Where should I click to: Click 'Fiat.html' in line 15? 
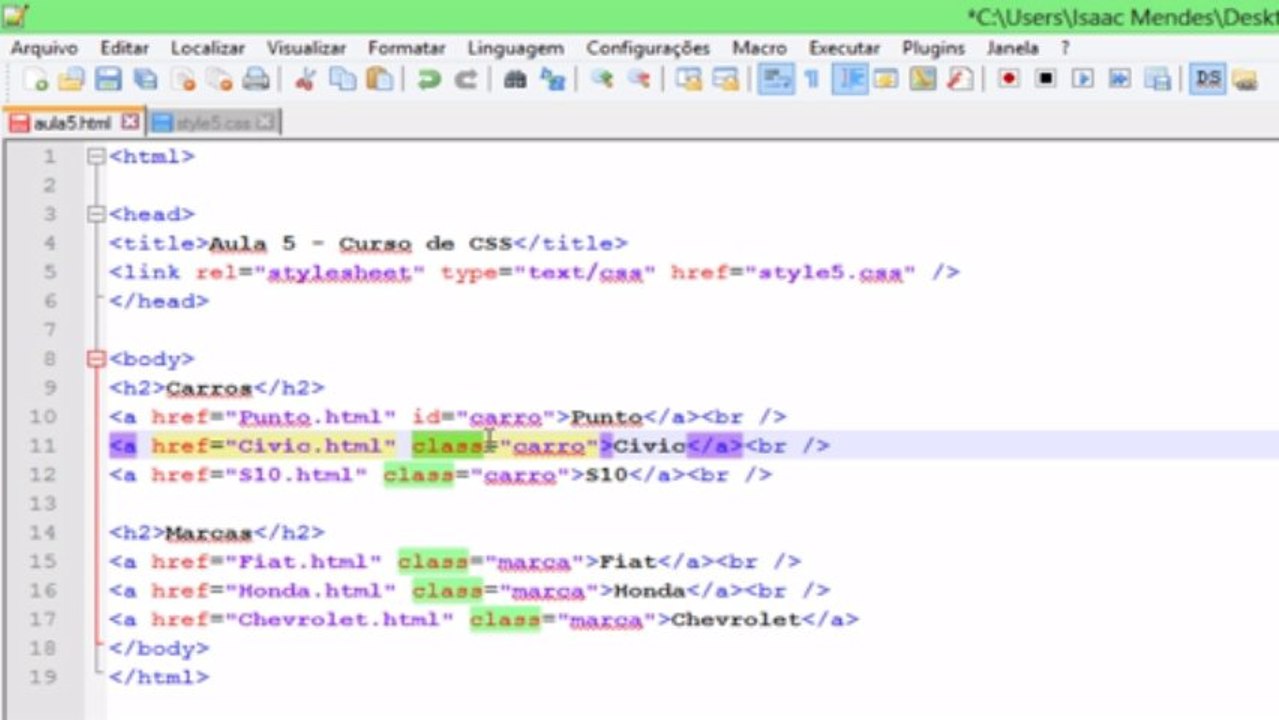coord(303,562)
